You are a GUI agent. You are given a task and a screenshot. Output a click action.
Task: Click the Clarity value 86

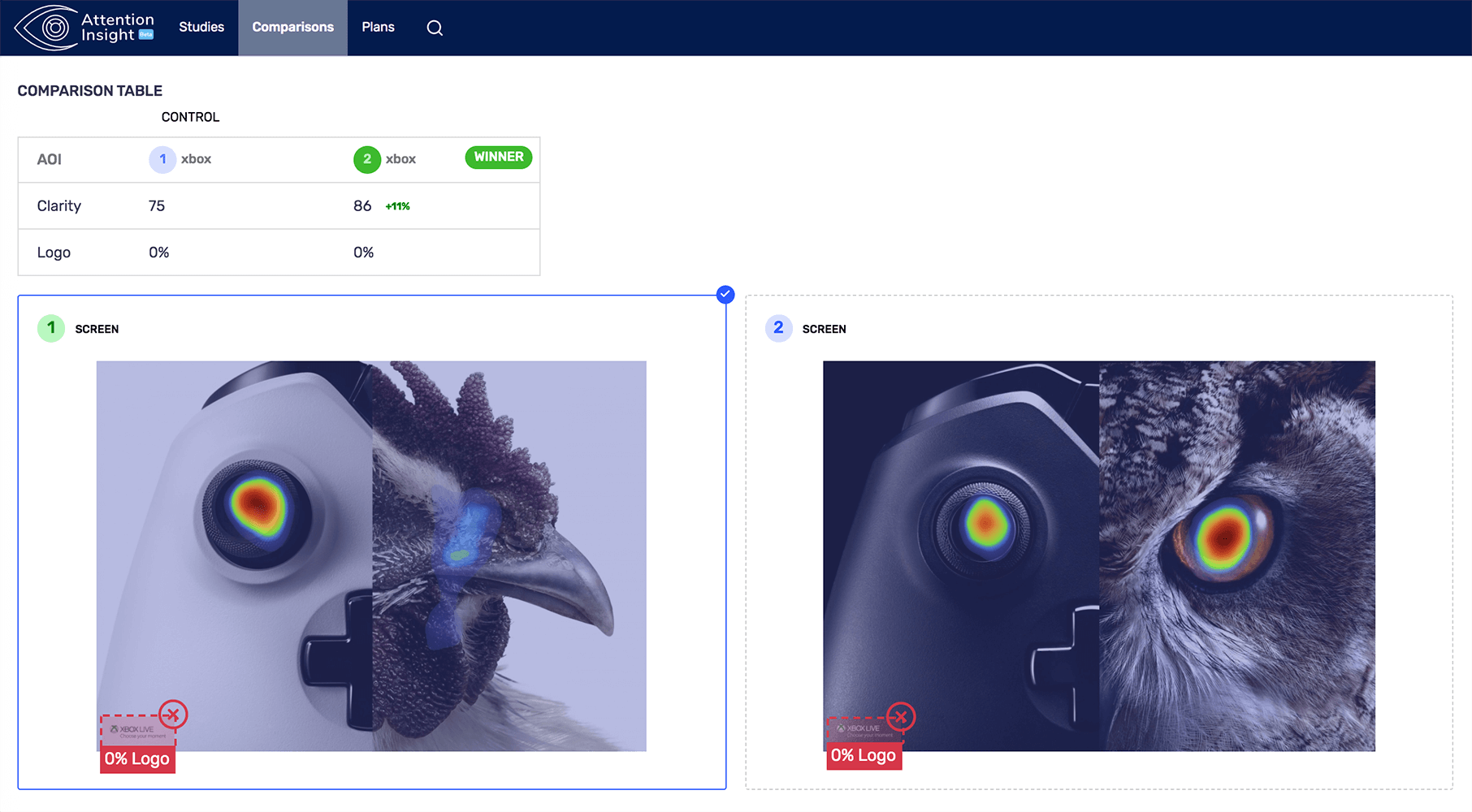362,206
